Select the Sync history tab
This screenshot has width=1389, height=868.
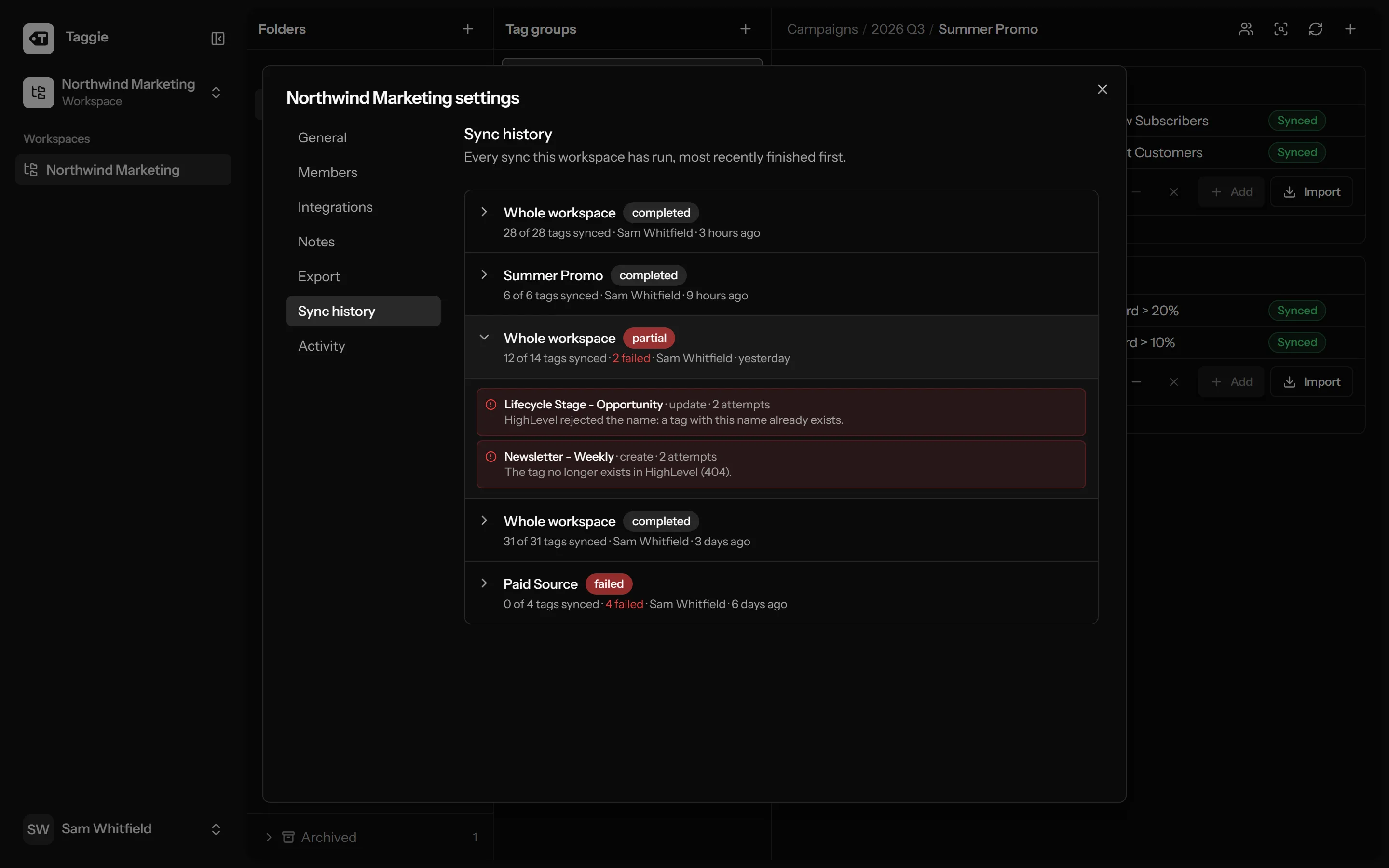click(x=363, y=311)
